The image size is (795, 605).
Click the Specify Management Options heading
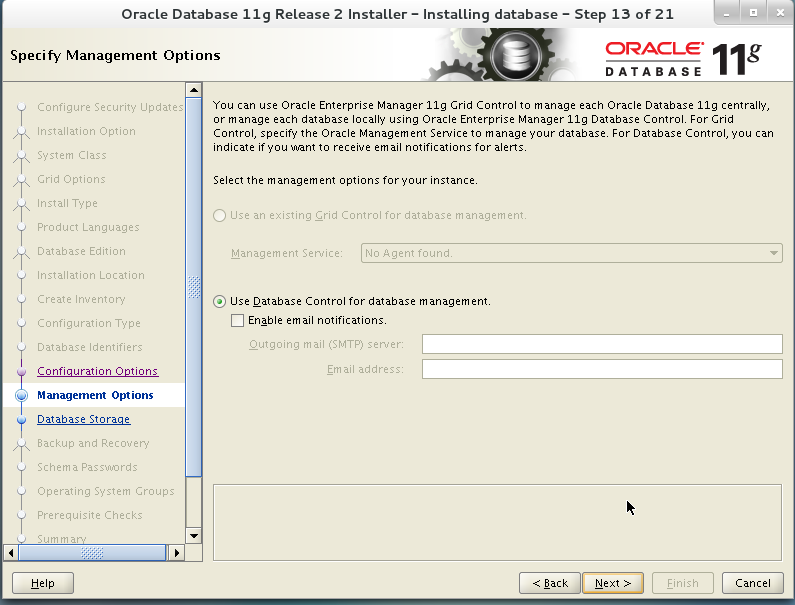click(115, 55)
